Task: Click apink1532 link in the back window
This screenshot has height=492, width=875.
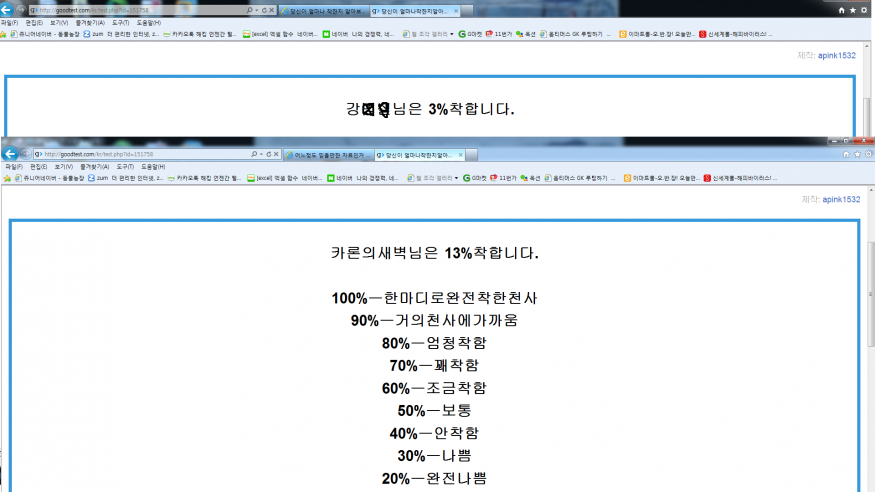Action: (x=836, y=55)
